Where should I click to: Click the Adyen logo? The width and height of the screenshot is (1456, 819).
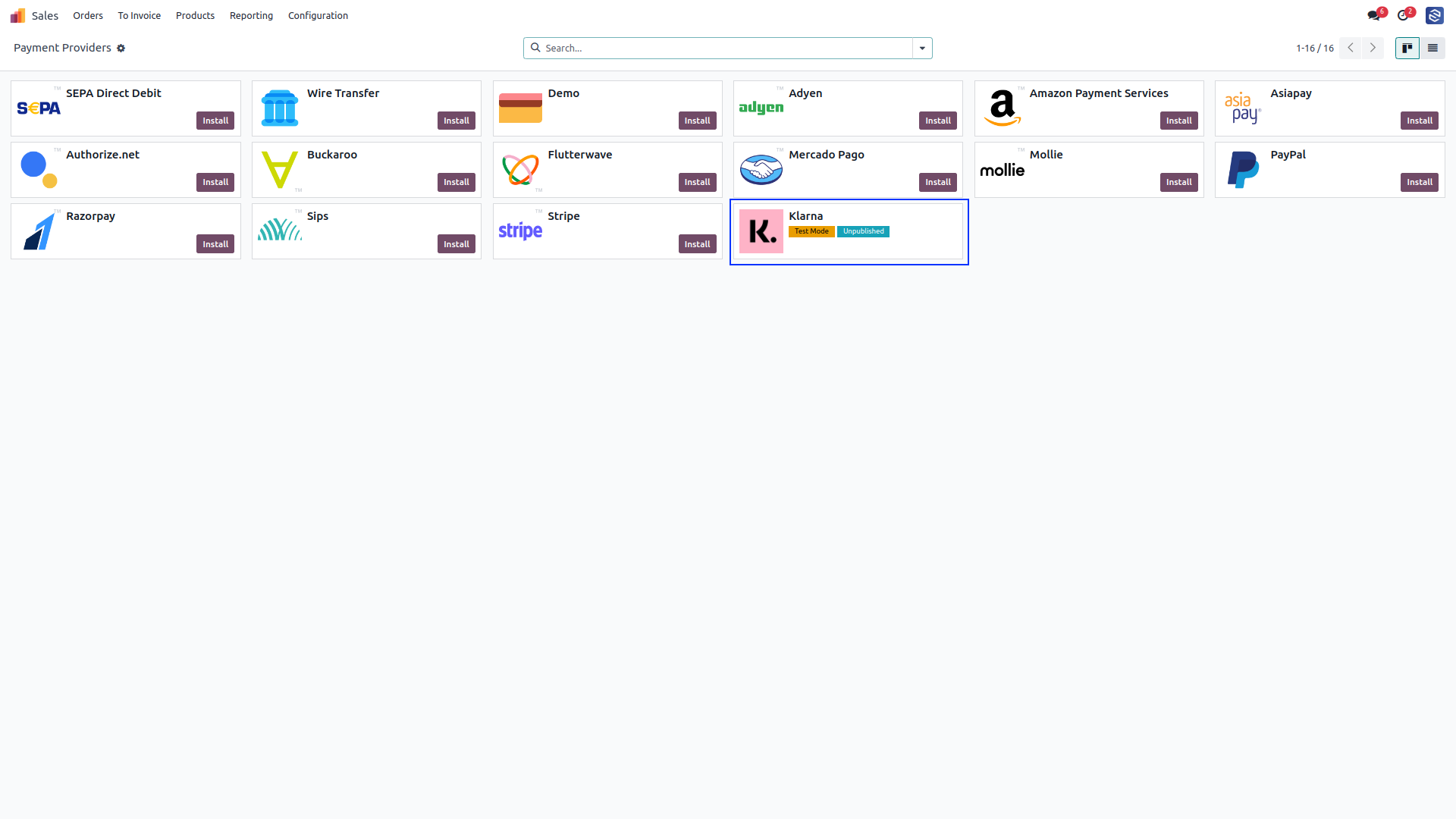point(761,108)
